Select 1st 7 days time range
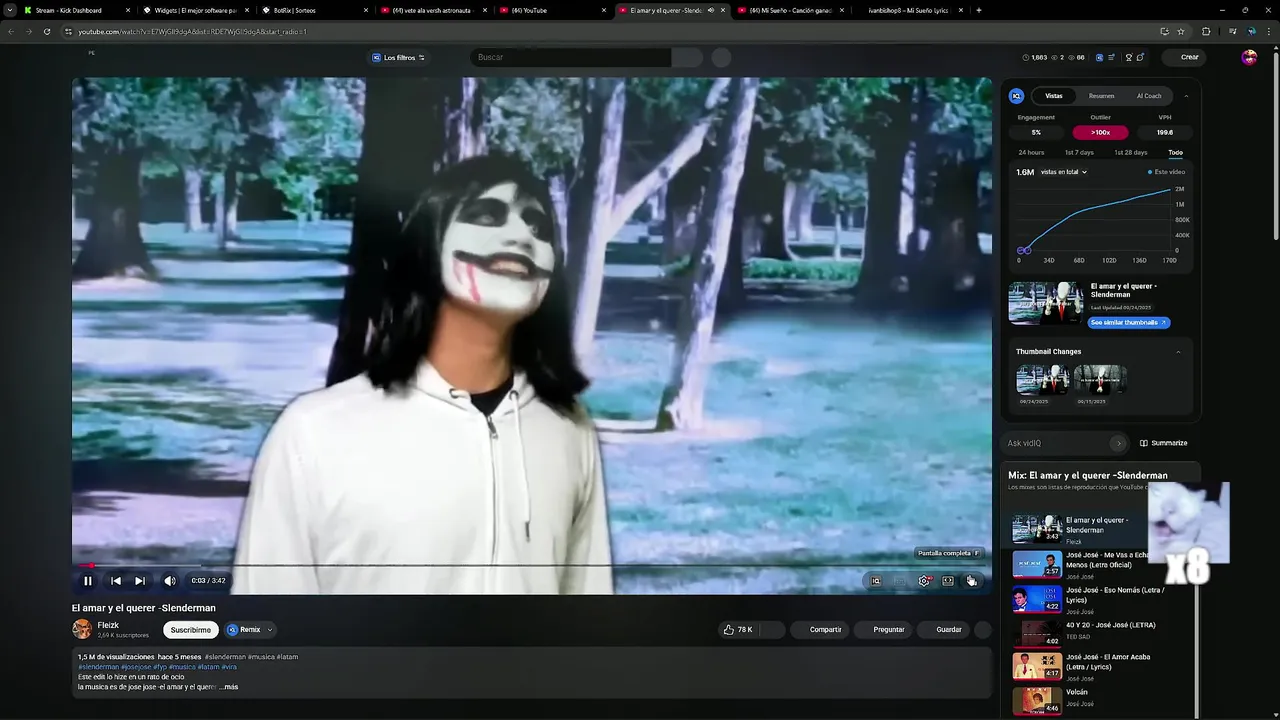The image size is (1280, 720). tap(1079, 152)
